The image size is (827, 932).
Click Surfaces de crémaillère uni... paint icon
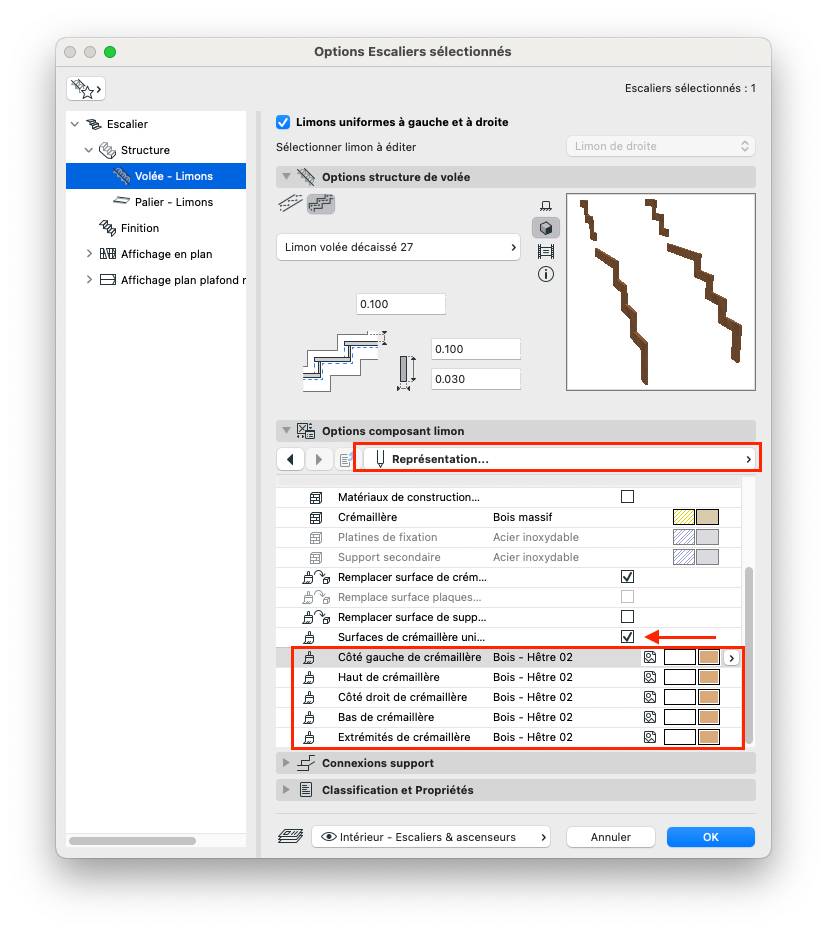click(x=309, y=637)
